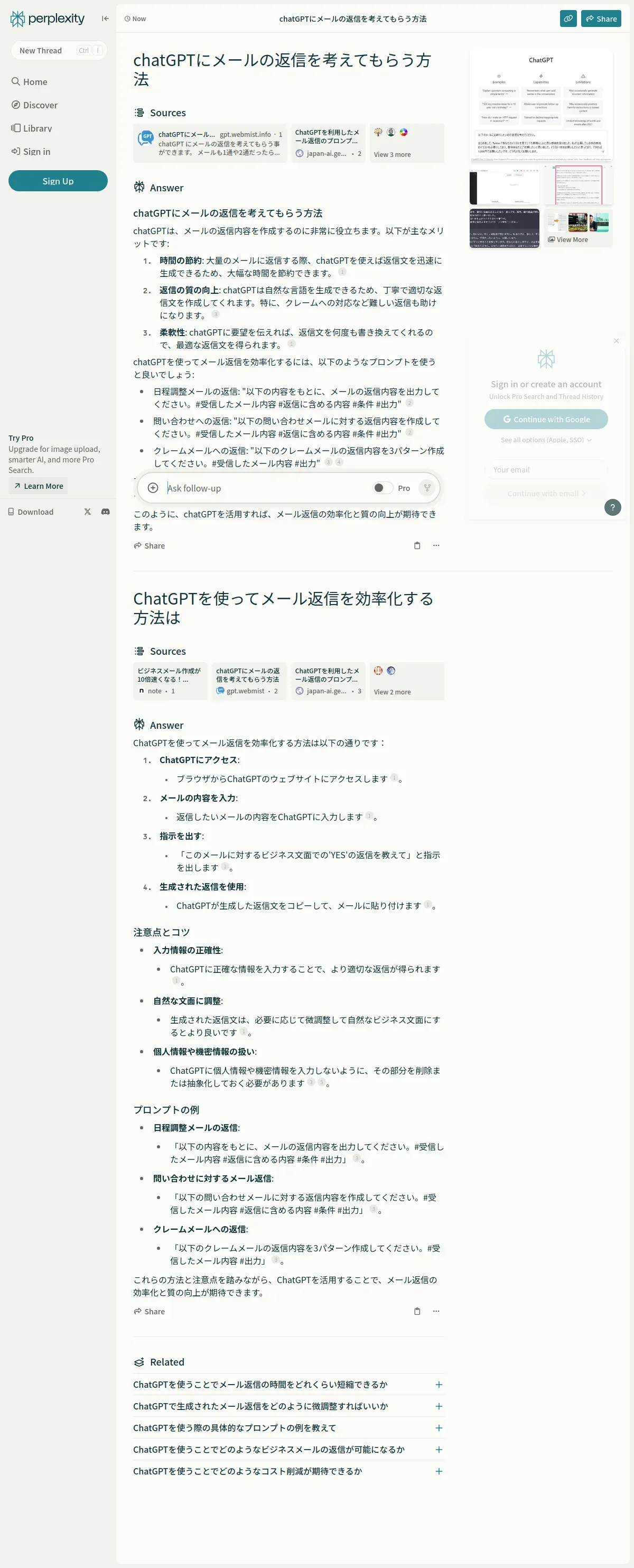Open the gpt.webmist source card numbered 2
Viewport: 634px width, 1568px height.
click(x=249, y=681)
